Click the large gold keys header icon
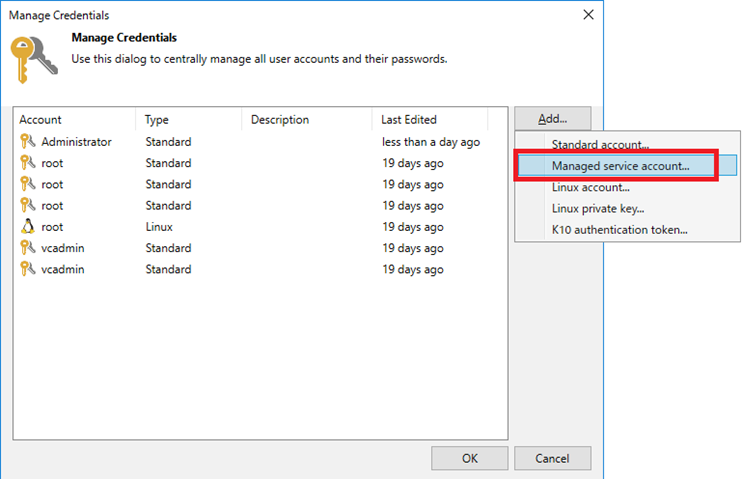This screenshot has width=742, height=479. click(34, 60)
